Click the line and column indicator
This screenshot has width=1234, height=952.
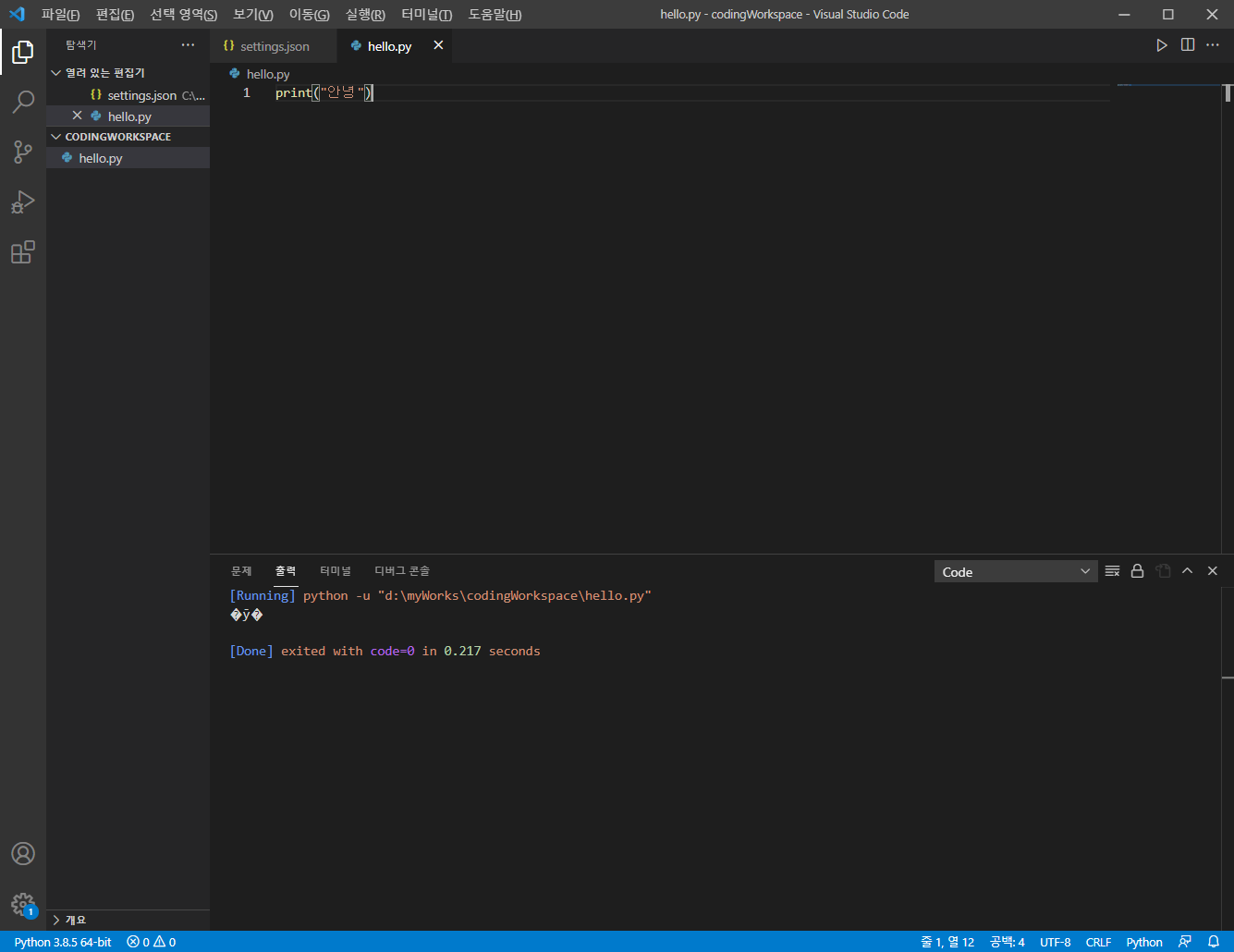click(x=947, y=942)
